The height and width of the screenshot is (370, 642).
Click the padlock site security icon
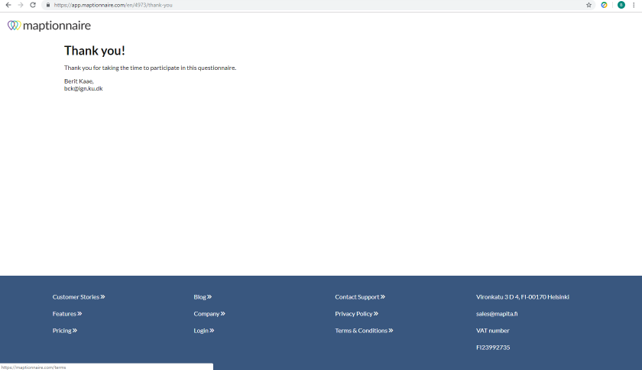[48, 5]
